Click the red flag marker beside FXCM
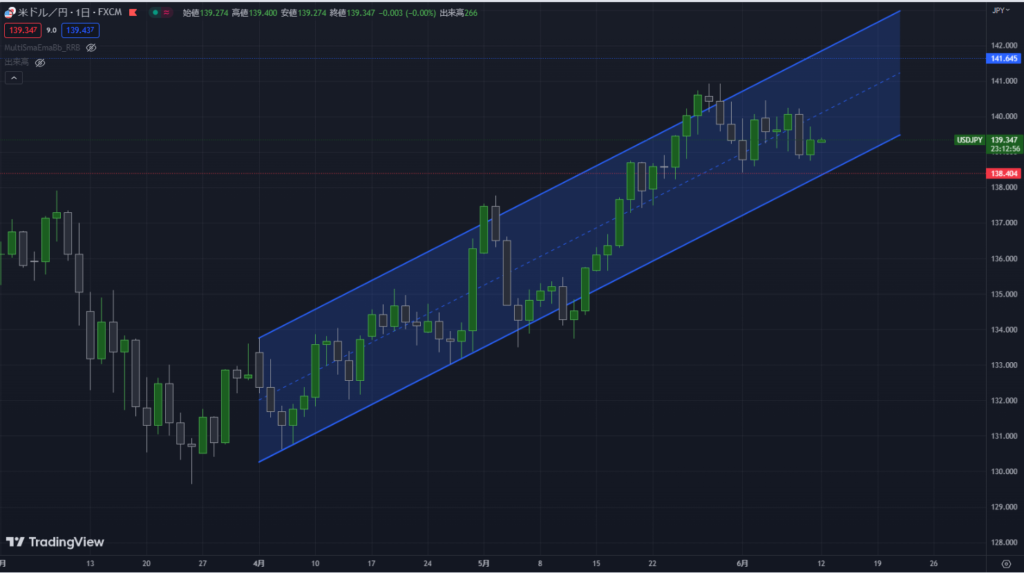 pos(132,14)
